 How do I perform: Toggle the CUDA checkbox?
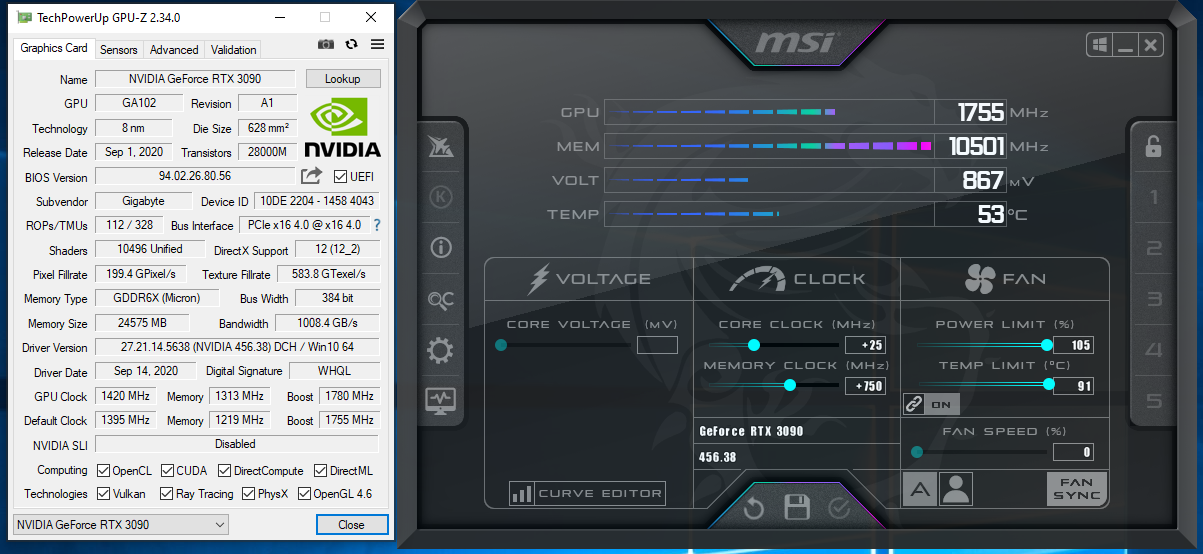(167, 470)
